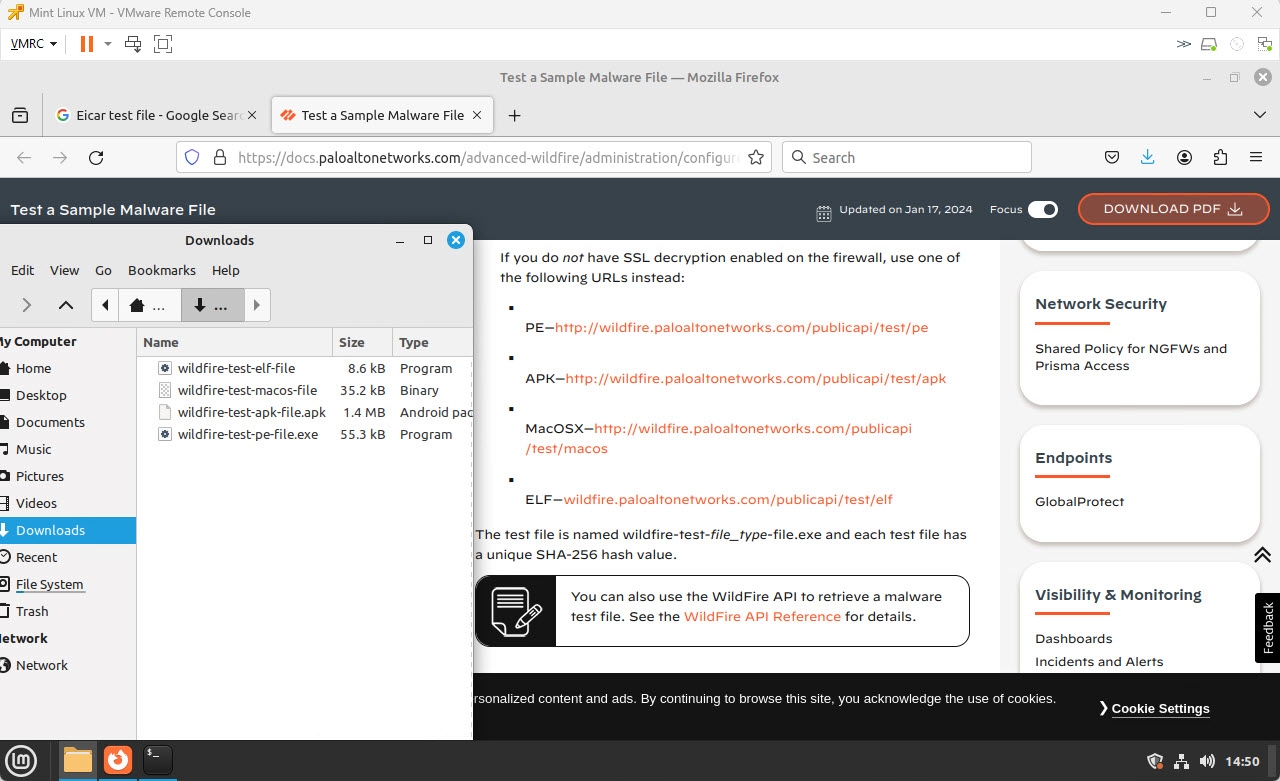
Task: Launch Terminal from the taskbar
Action: point(157,760)
